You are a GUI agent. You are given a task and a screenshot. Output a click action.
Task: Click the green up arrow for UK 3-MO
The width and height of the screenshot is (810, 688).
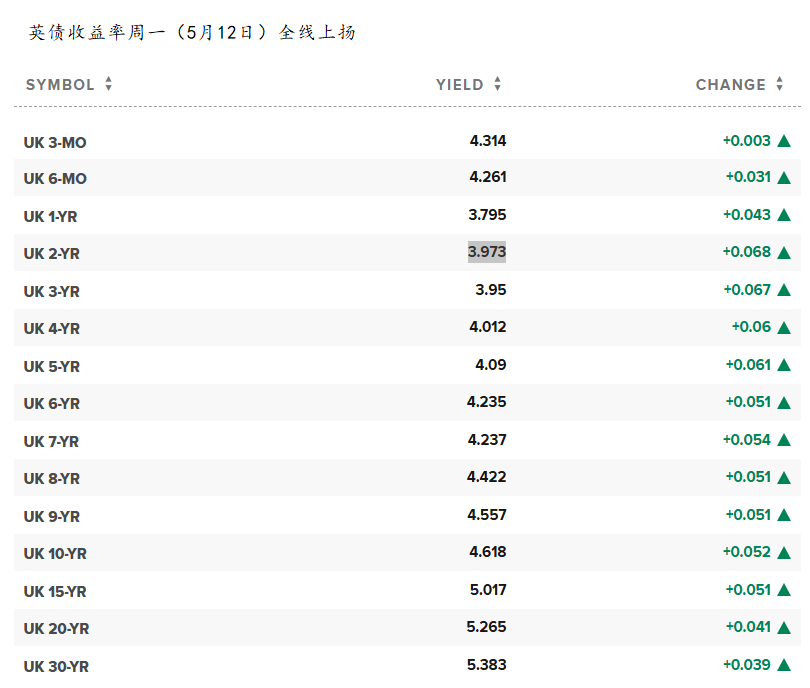point(784,141)
